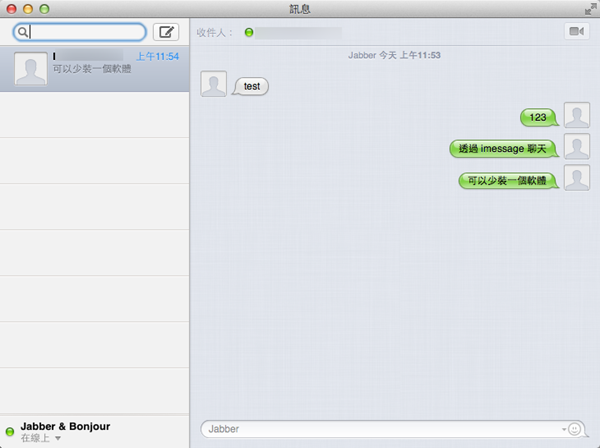
Task: Click the compose new message icon
Action: click(165, 32)
